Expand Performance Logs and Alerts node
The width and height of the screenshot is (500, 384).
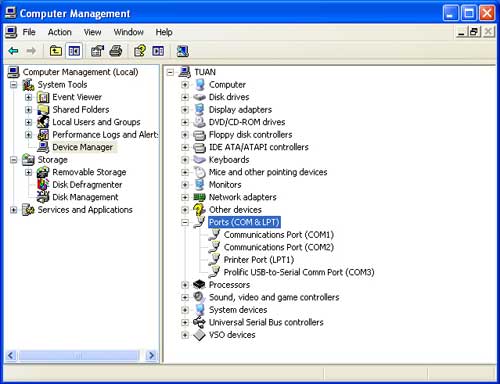[29, 135]
